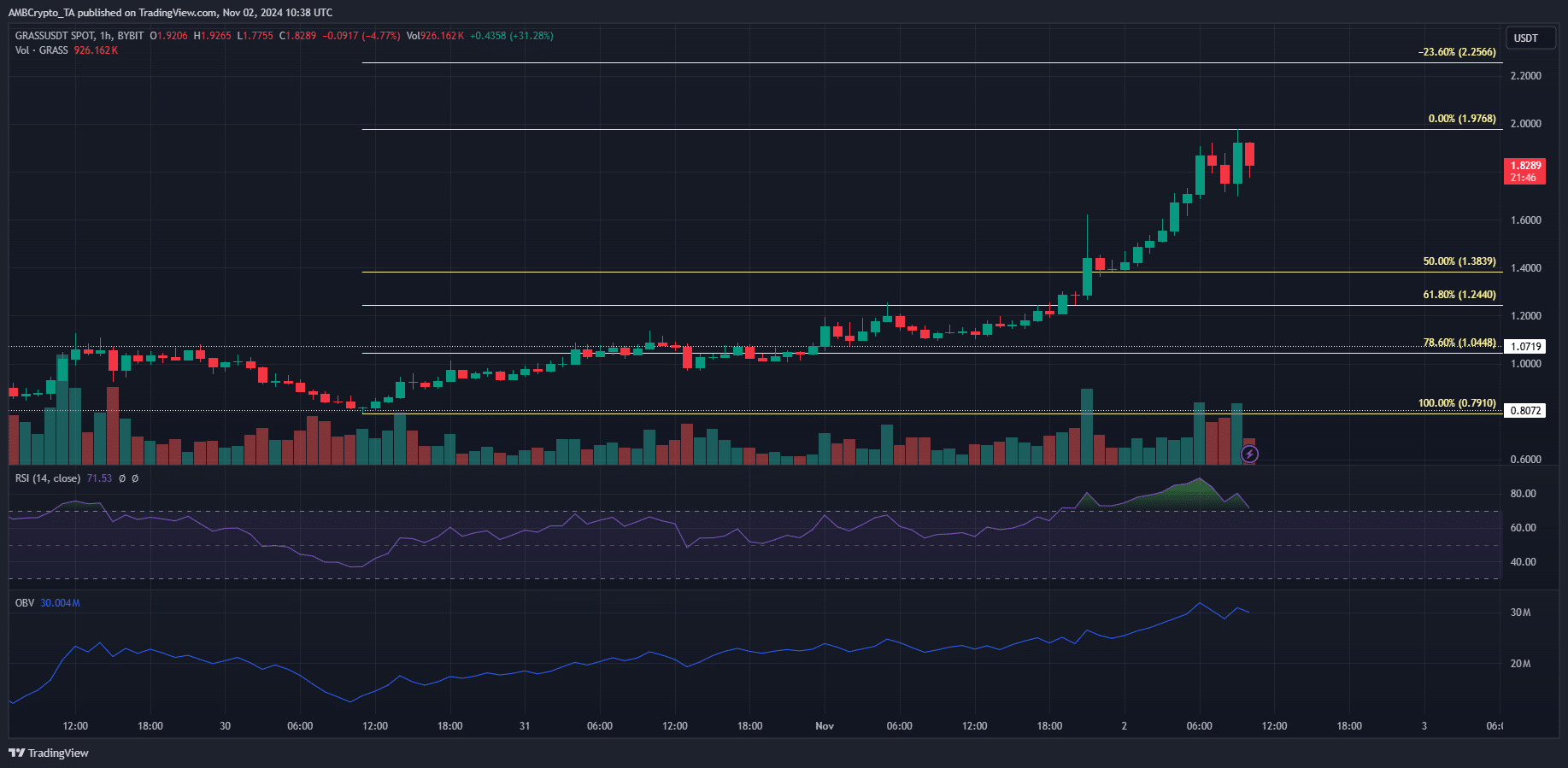The width and height of the screenshot is (1568, 768).
Task: Click the 0.8072 price line label
Action: coord(1525,411)
